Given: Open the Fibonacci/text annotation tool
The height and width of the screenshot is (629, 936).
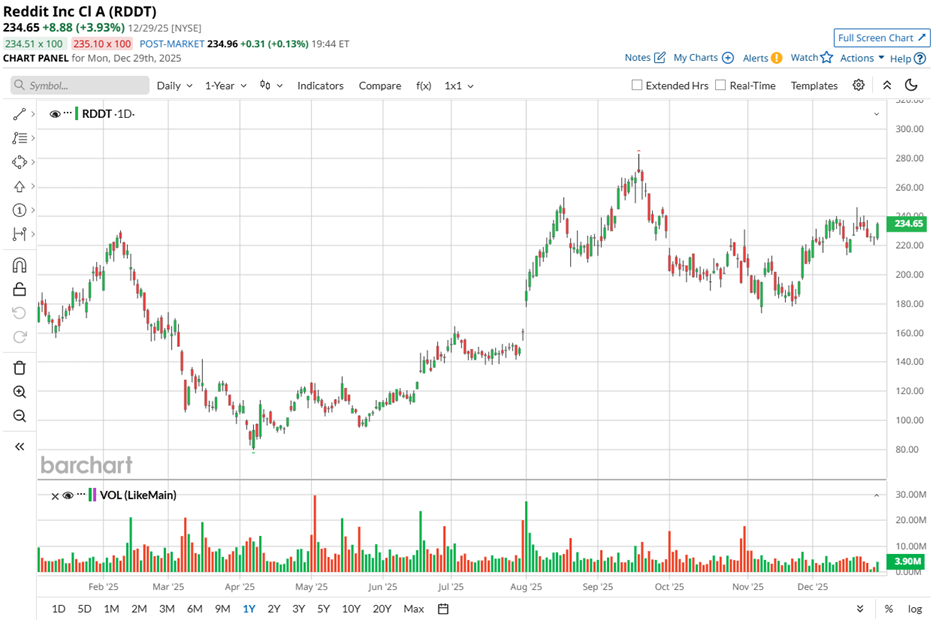Looking at the screenshot, I should 19,138.
